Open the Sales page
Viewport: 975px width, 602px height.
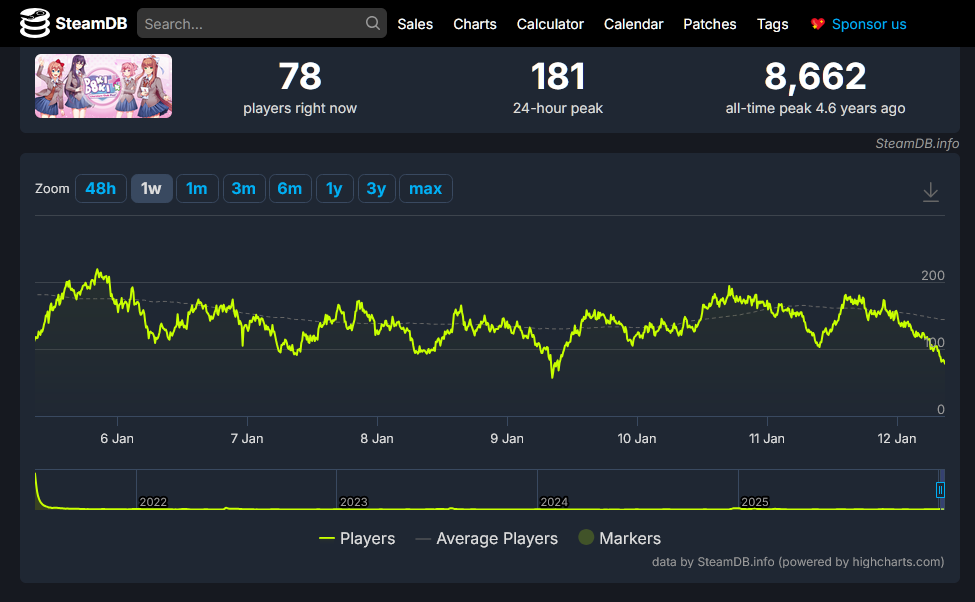point(415,24)
